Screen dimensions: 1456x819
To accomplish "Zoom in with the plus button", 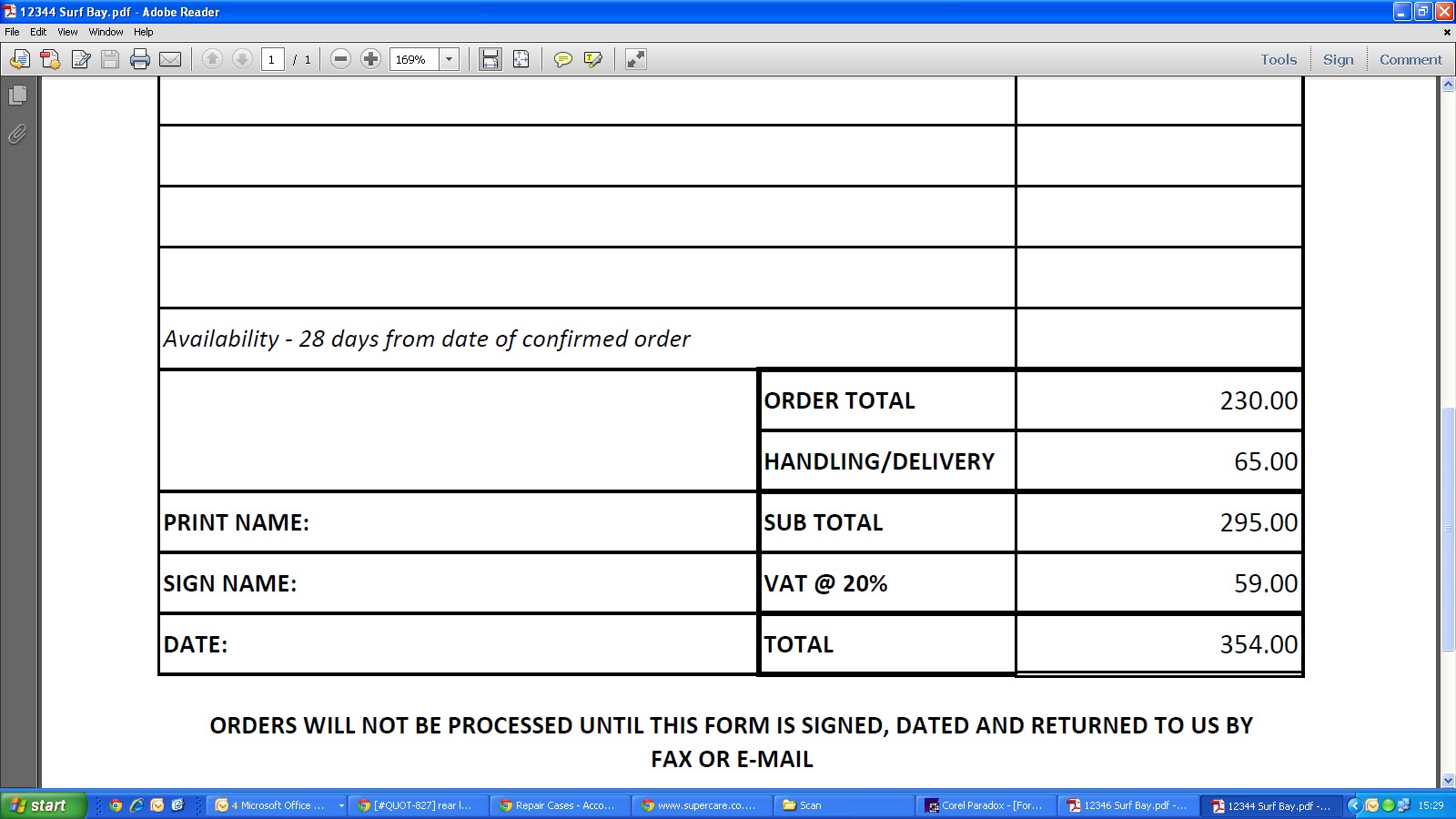I will 370,59.
